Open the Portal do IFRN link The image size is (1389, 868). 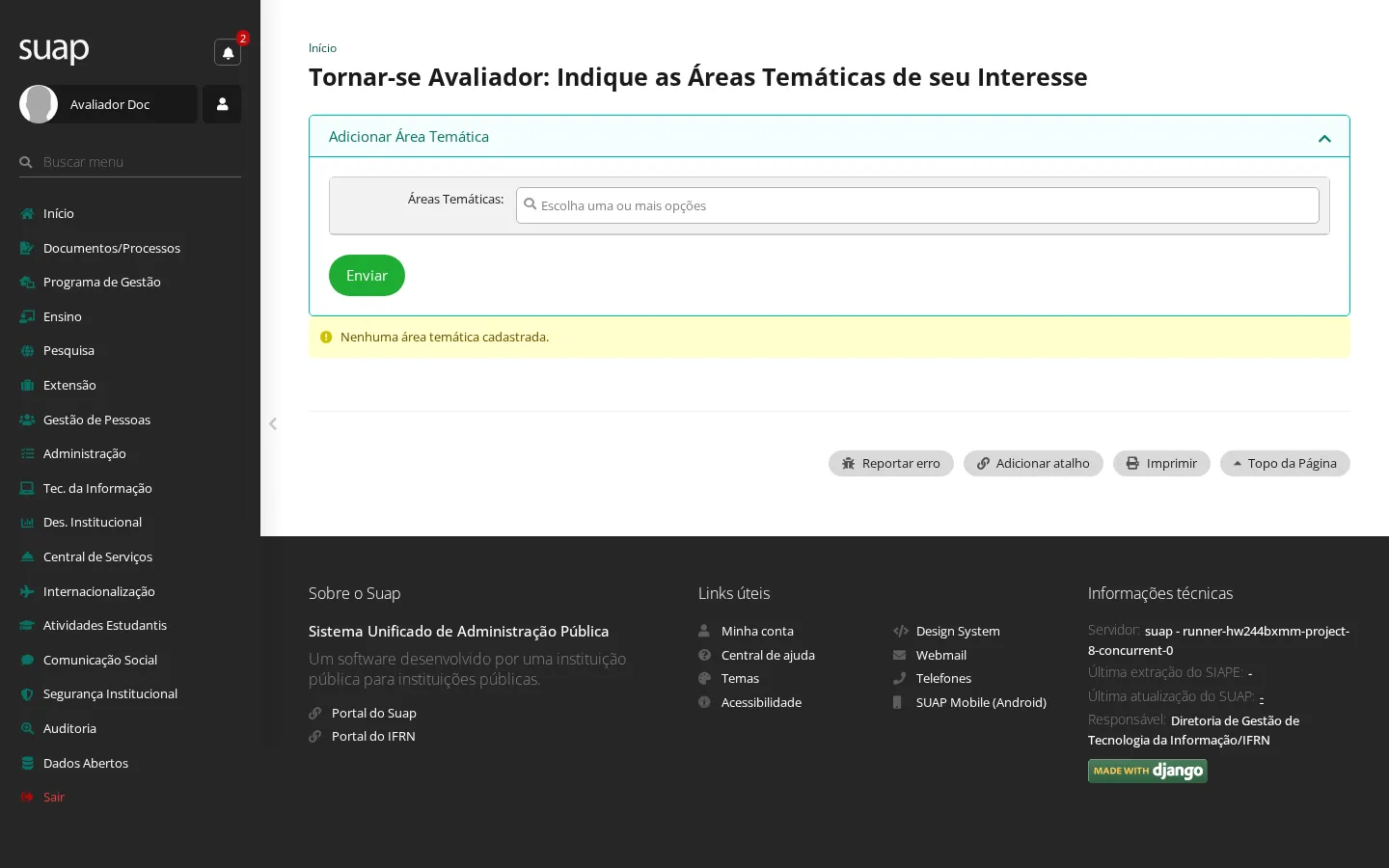pos(373,736)
